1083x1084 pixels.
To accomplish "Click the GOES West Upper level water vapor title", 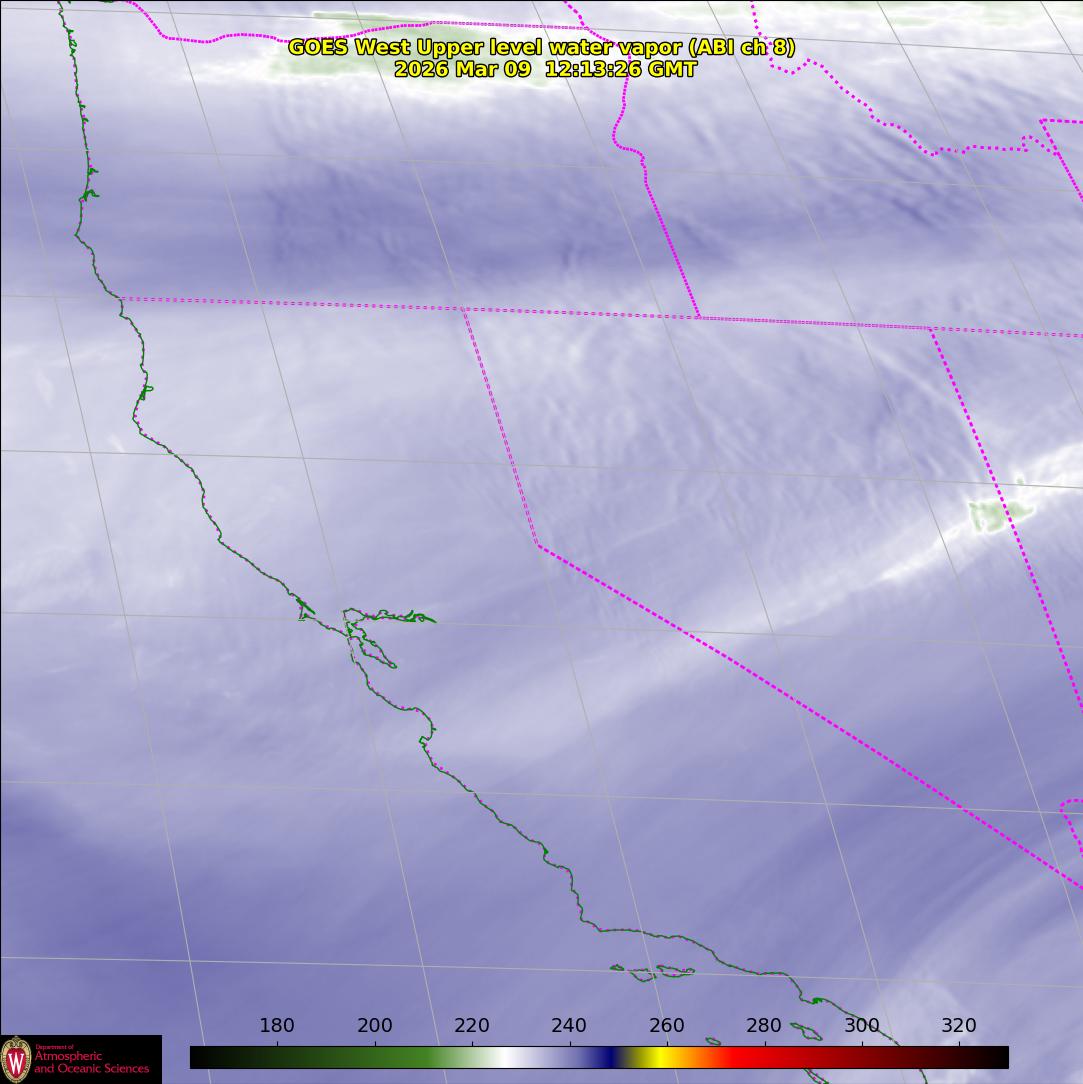I will (x=541, y=47).
